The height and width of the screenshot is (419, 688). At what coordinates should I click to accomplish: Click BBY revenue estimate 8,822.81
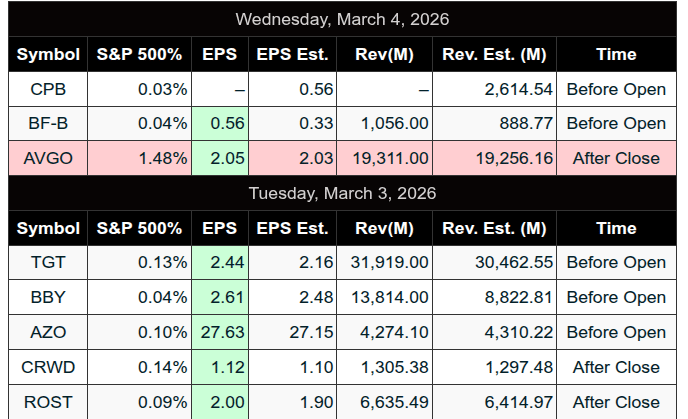click(513, 297)
